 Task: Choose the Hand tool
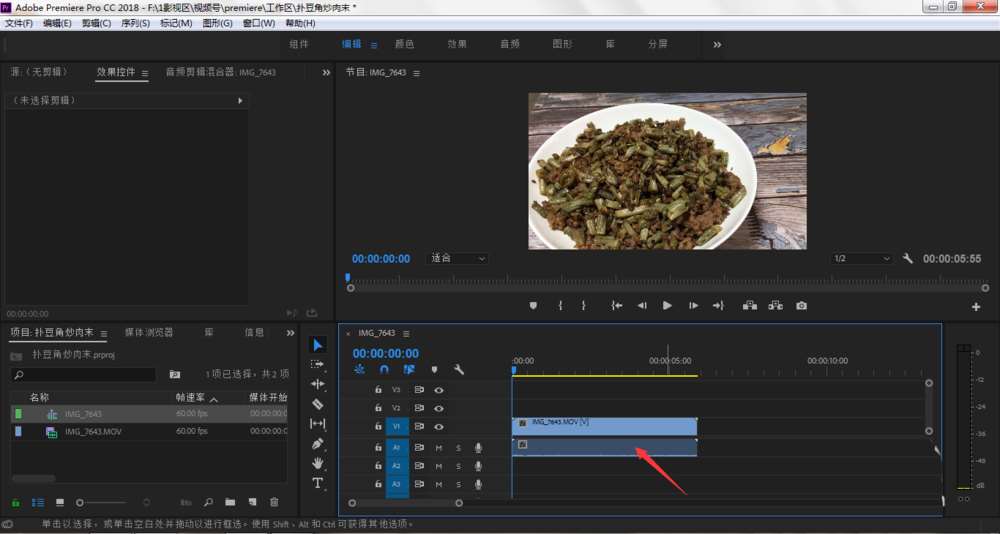318,463
